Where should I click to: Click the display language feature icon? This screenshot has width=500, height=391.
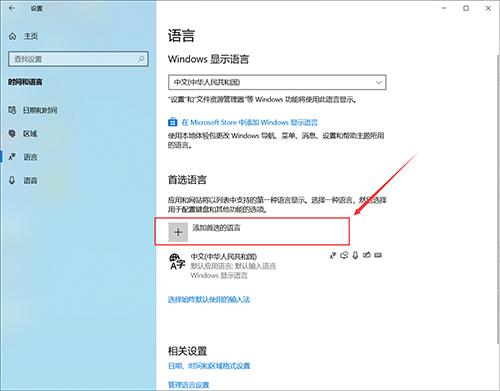pos(333,255)
